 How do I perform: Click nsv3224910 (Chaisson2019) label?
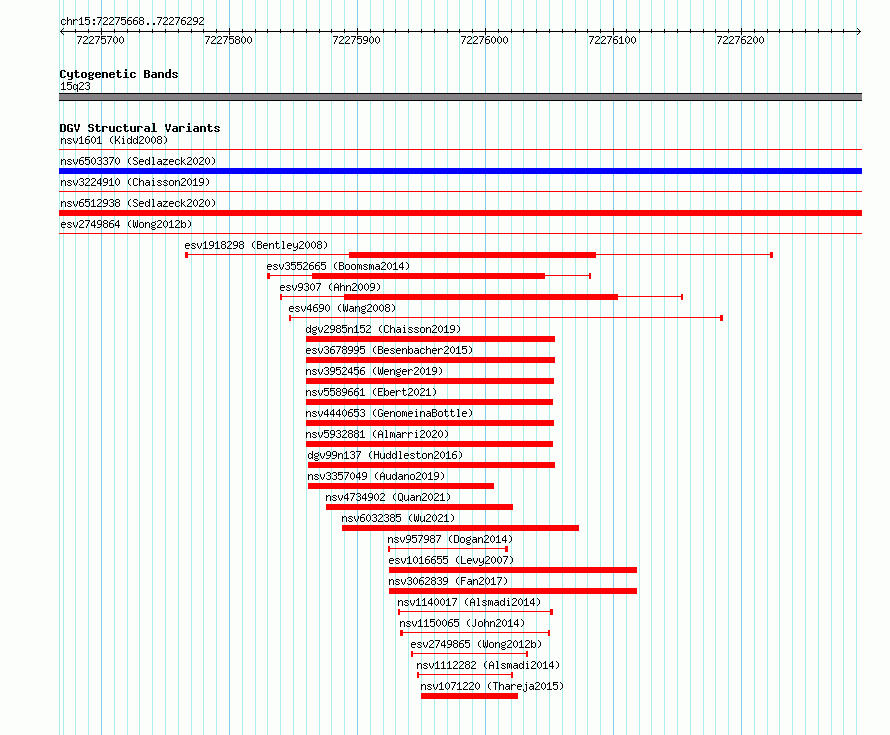[135, 182]
